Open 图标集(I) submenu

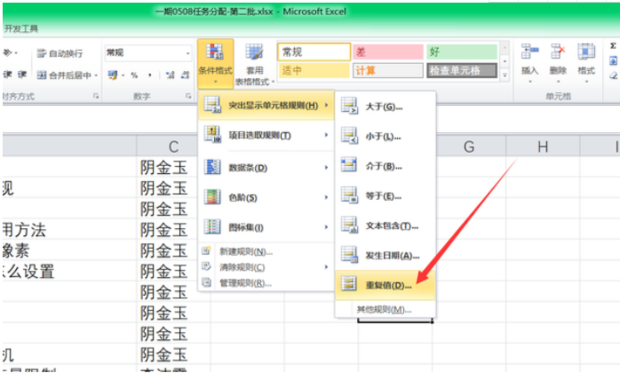[x=266, y=227]
